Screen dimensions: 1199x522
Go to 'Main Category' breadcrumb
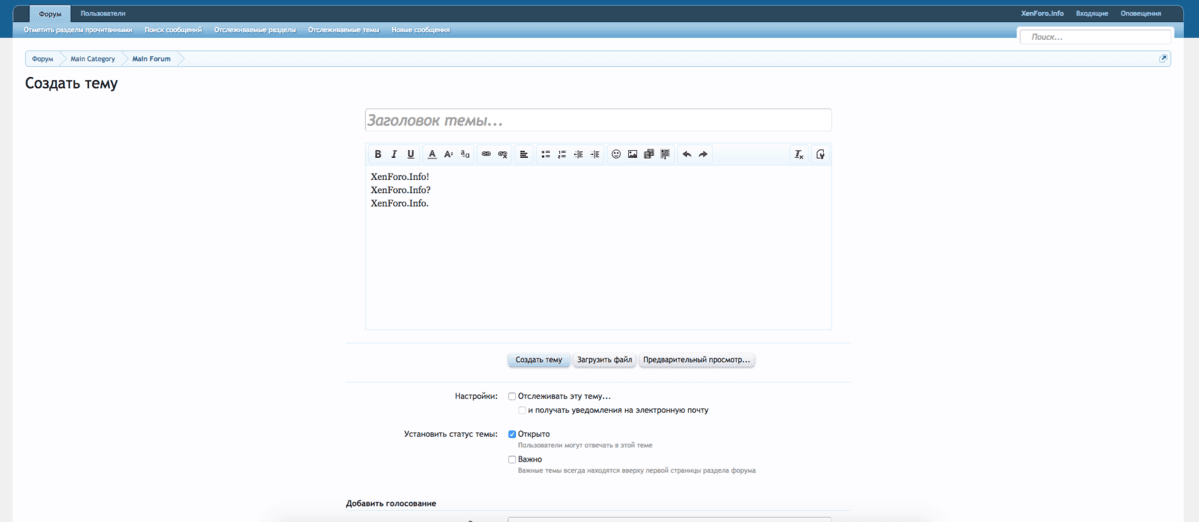point(93,59)
